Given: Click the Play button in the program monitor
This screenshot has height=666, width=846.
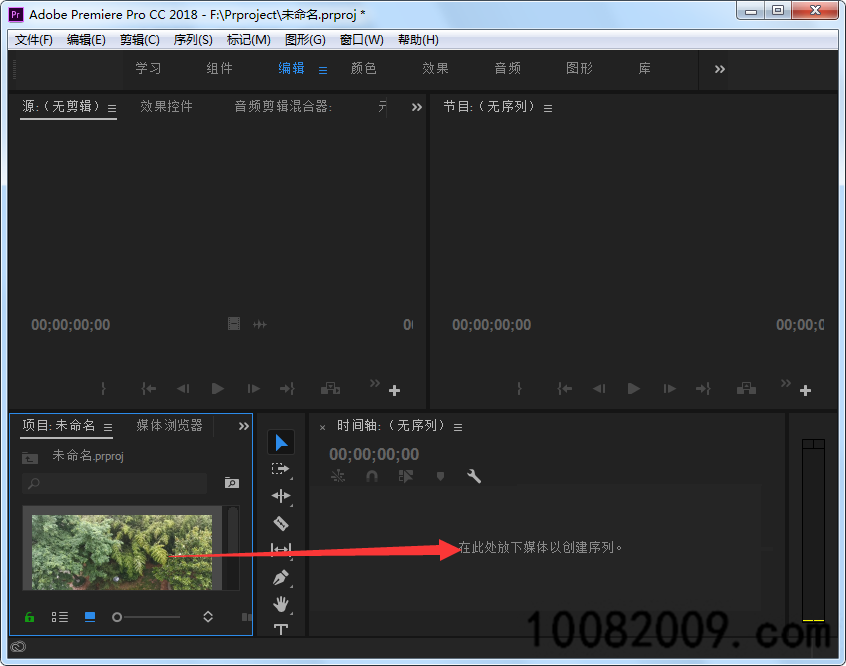Looking at the screenshot, I should (634, 389).
